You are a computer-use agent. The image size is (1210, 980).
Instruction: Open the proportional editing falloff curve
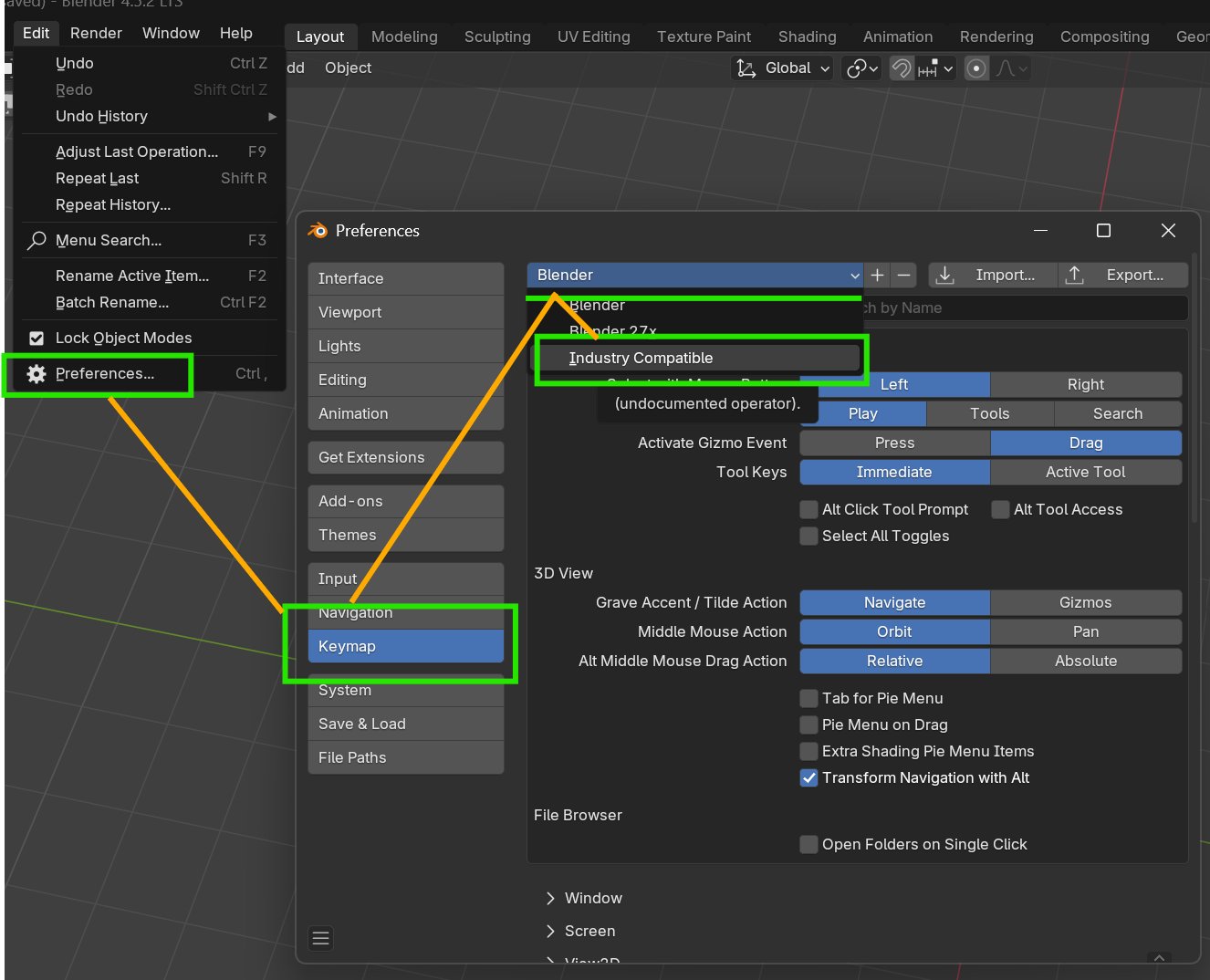click(x=1011, y=68)
